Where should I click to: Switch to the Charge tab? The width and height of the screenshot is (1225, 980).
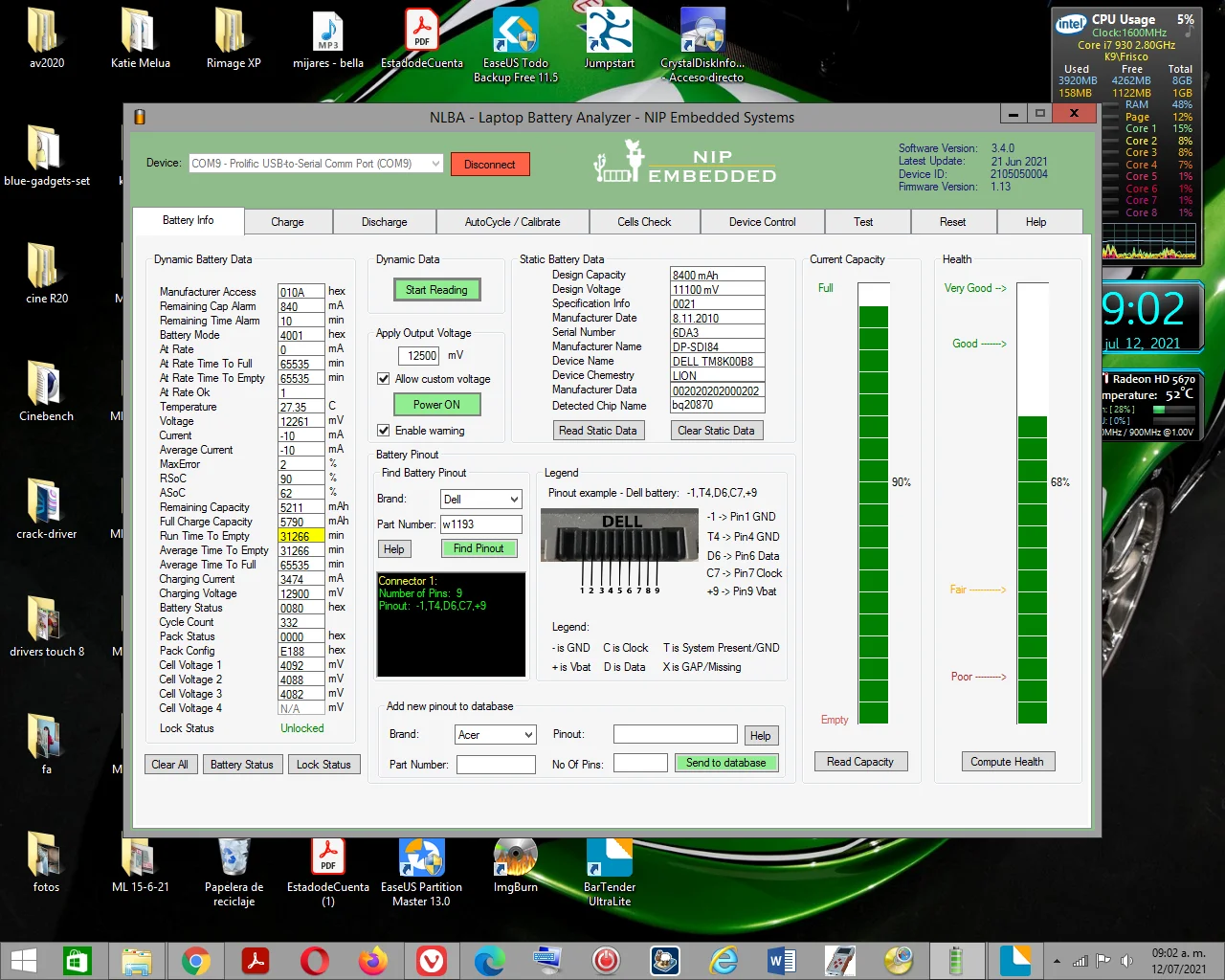pos(287,222)
